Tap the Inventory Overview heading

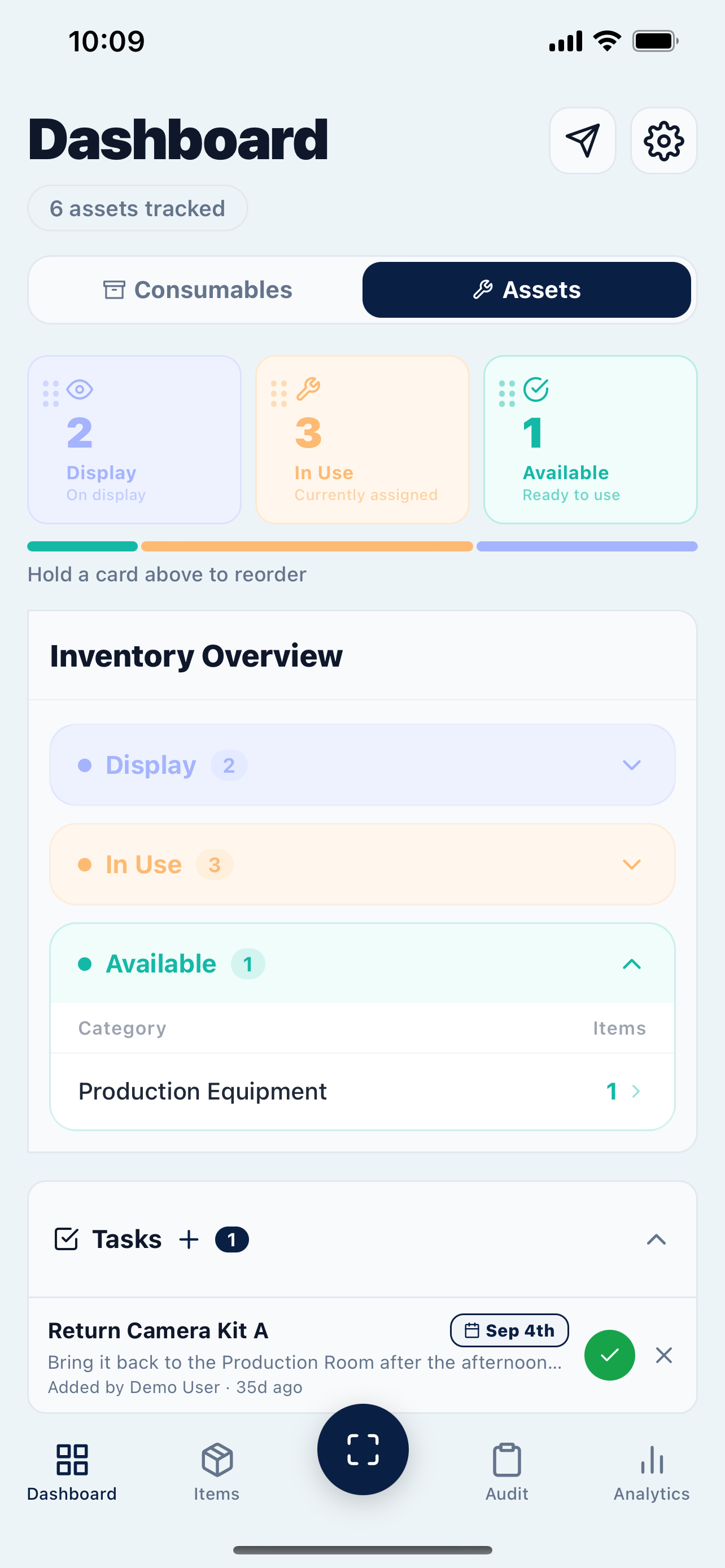[x=196, y=656]
